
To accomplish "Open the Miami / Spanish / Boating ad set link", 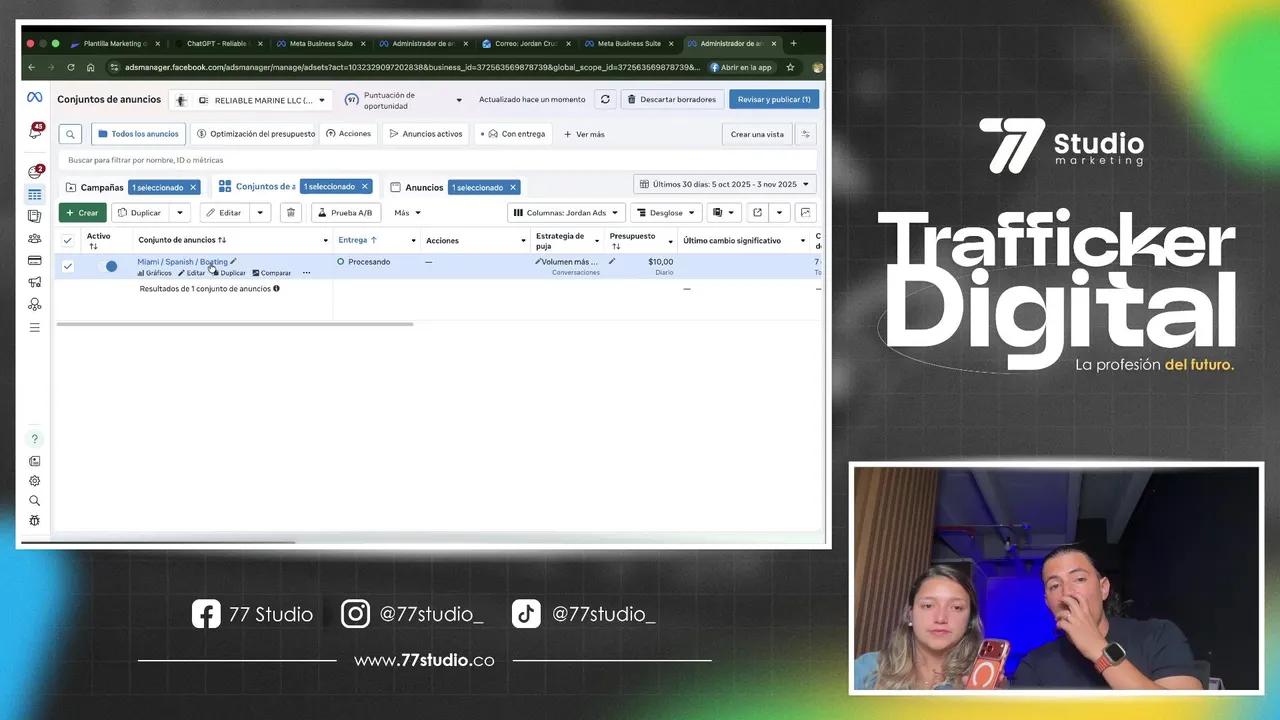I will click(x=182, y=261).
